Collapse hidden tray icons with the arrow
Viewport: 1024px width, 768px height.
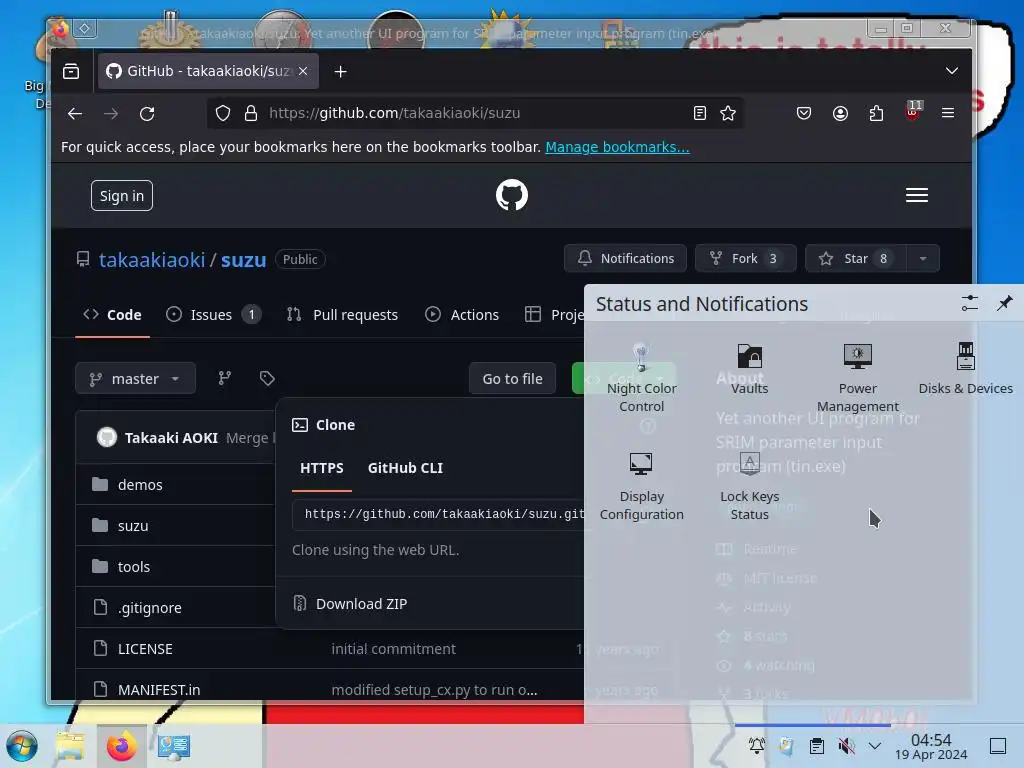875,746
